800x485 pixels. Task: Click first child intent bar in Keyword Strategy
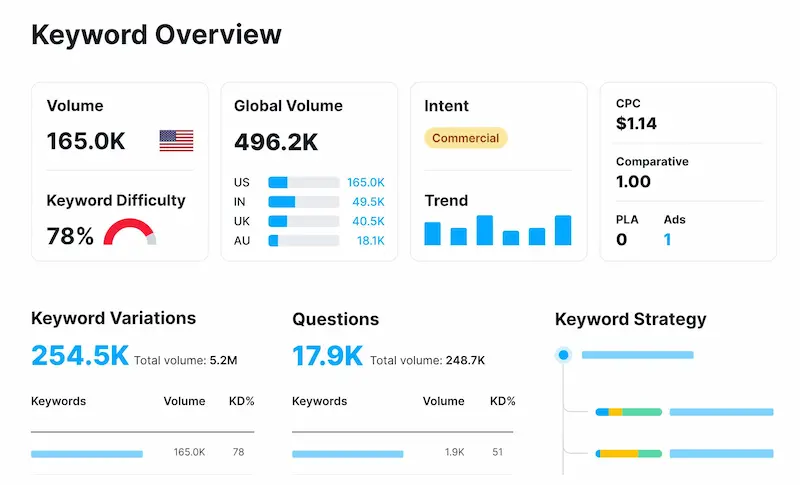[629, 412]
